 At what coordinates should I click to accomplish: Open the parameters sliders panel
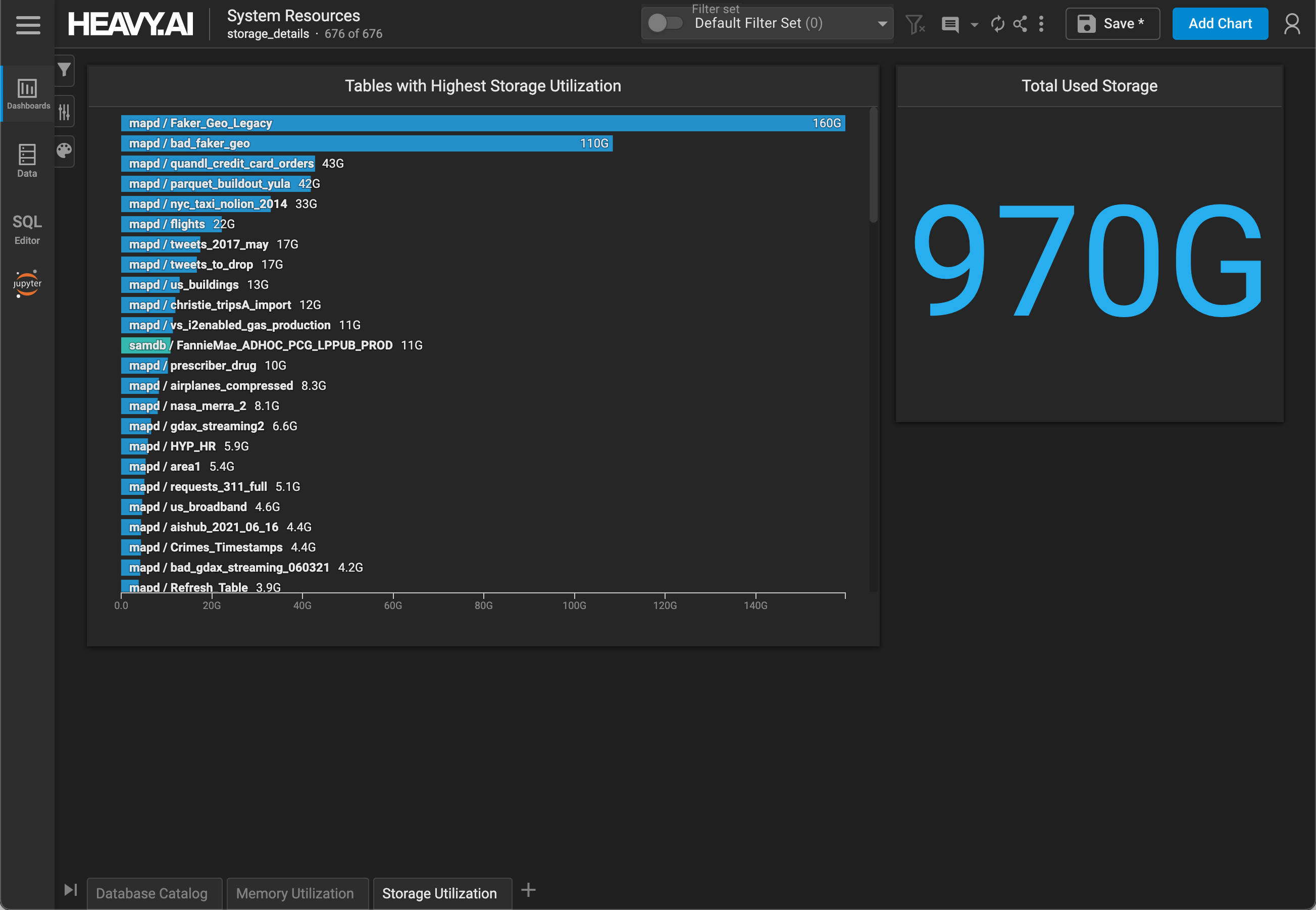coord(65,112)
